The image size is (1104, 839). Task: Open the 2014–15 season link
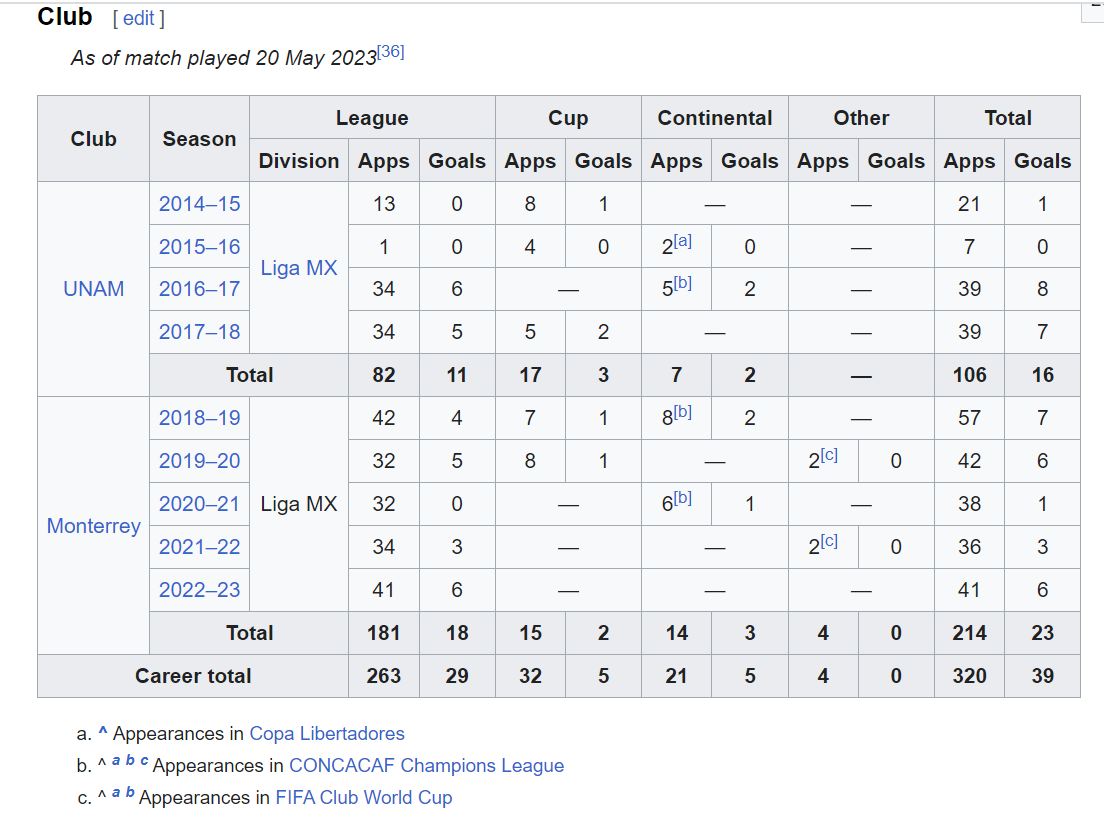[x=199, y=203]
